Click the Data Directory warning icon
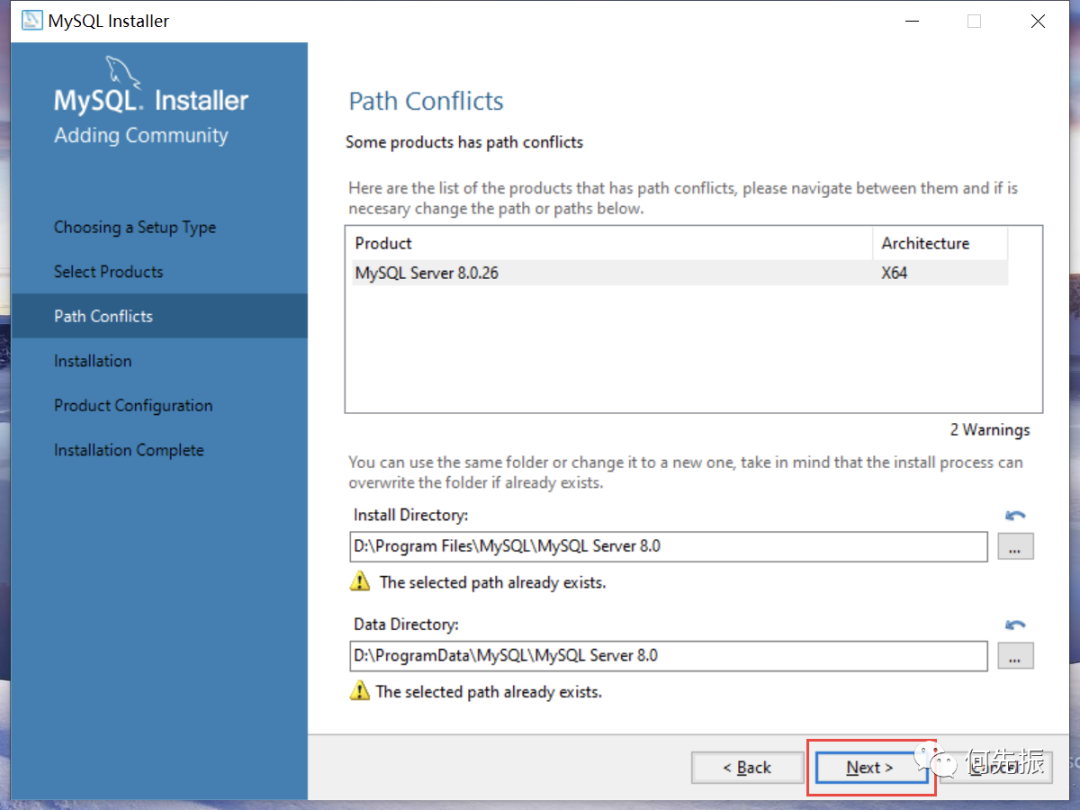The width and height of the screenshot is (1080, 810). coord(360,690)
